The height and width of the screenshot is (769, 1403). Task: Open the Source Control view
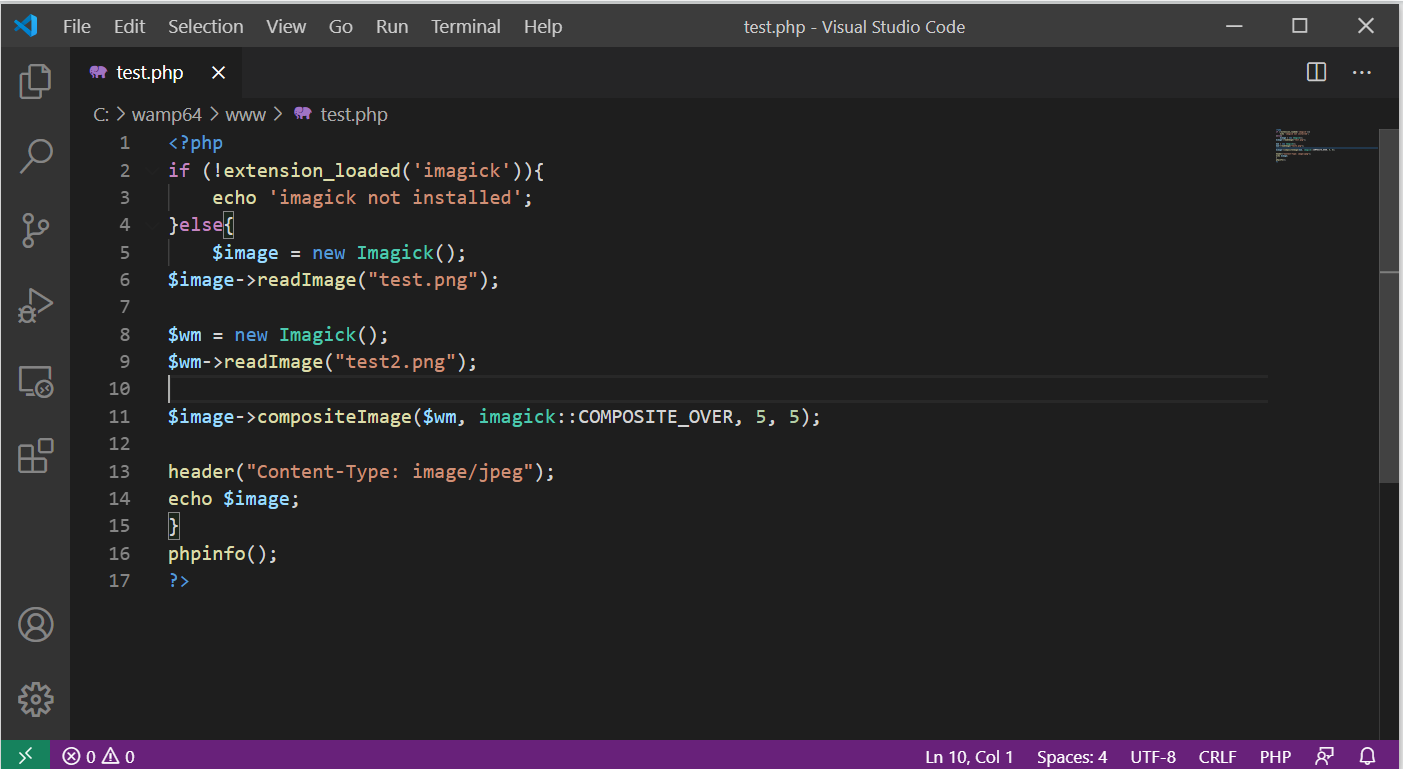(x=36, y=230)
